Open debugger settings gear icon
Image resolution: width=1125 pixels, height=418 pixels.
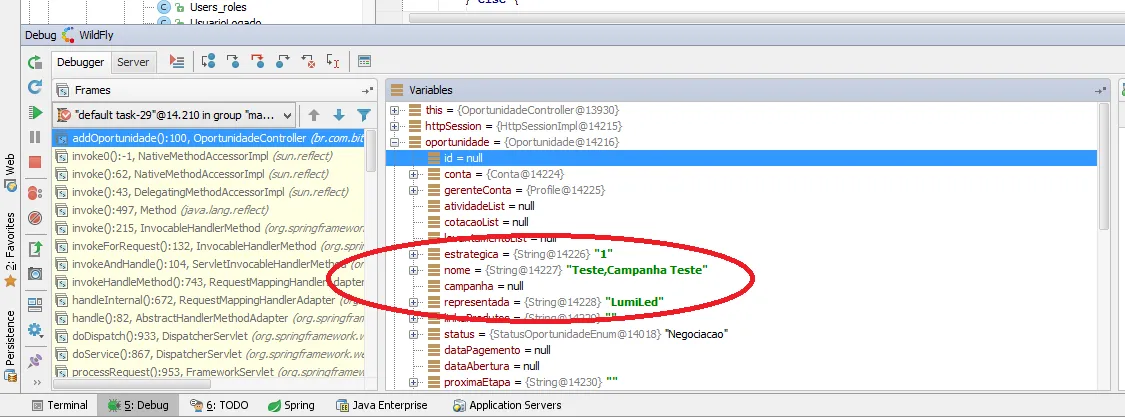coord(35,331)
